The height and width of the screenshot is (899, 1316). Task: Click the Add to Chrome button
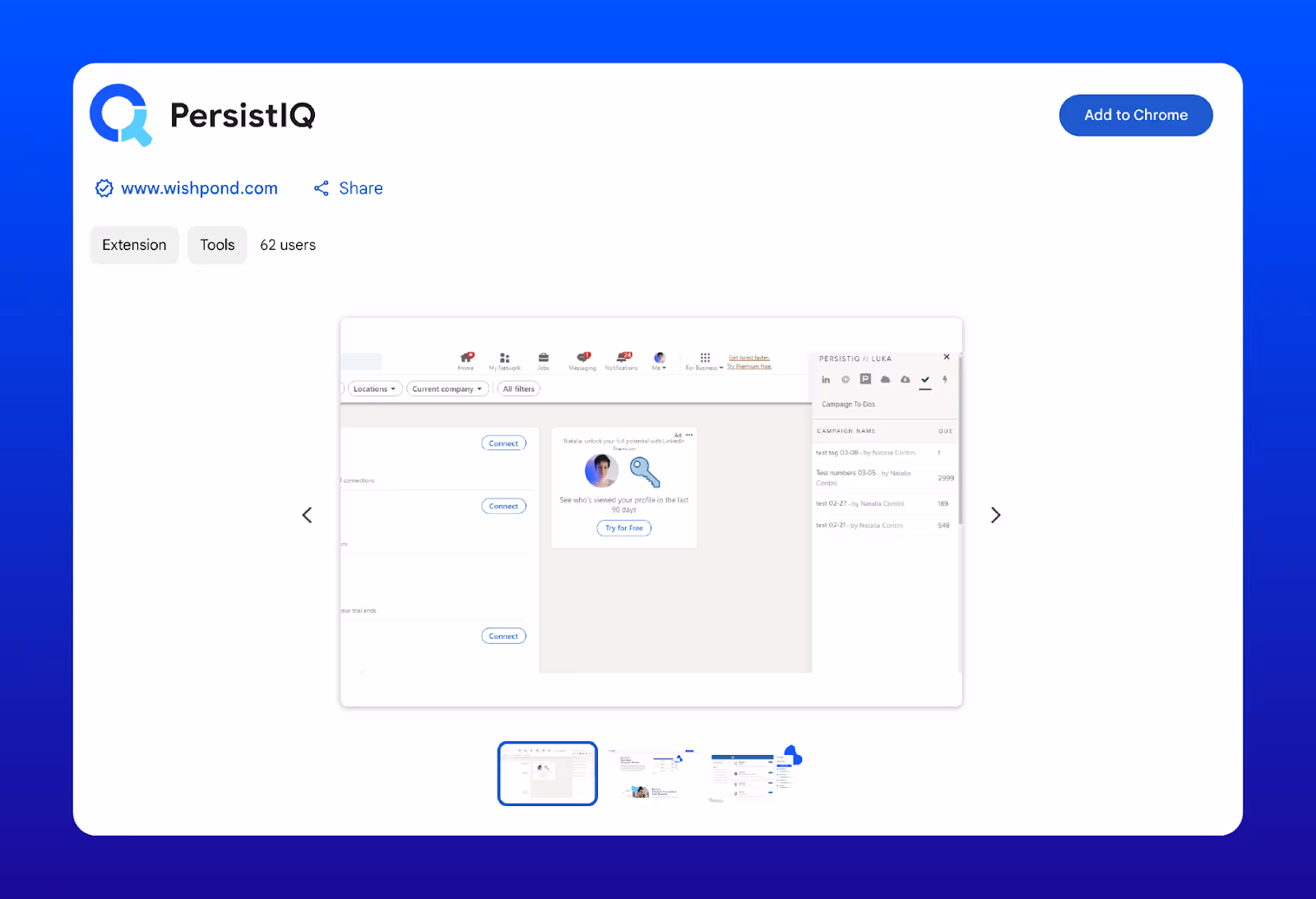click(1135, 115)
